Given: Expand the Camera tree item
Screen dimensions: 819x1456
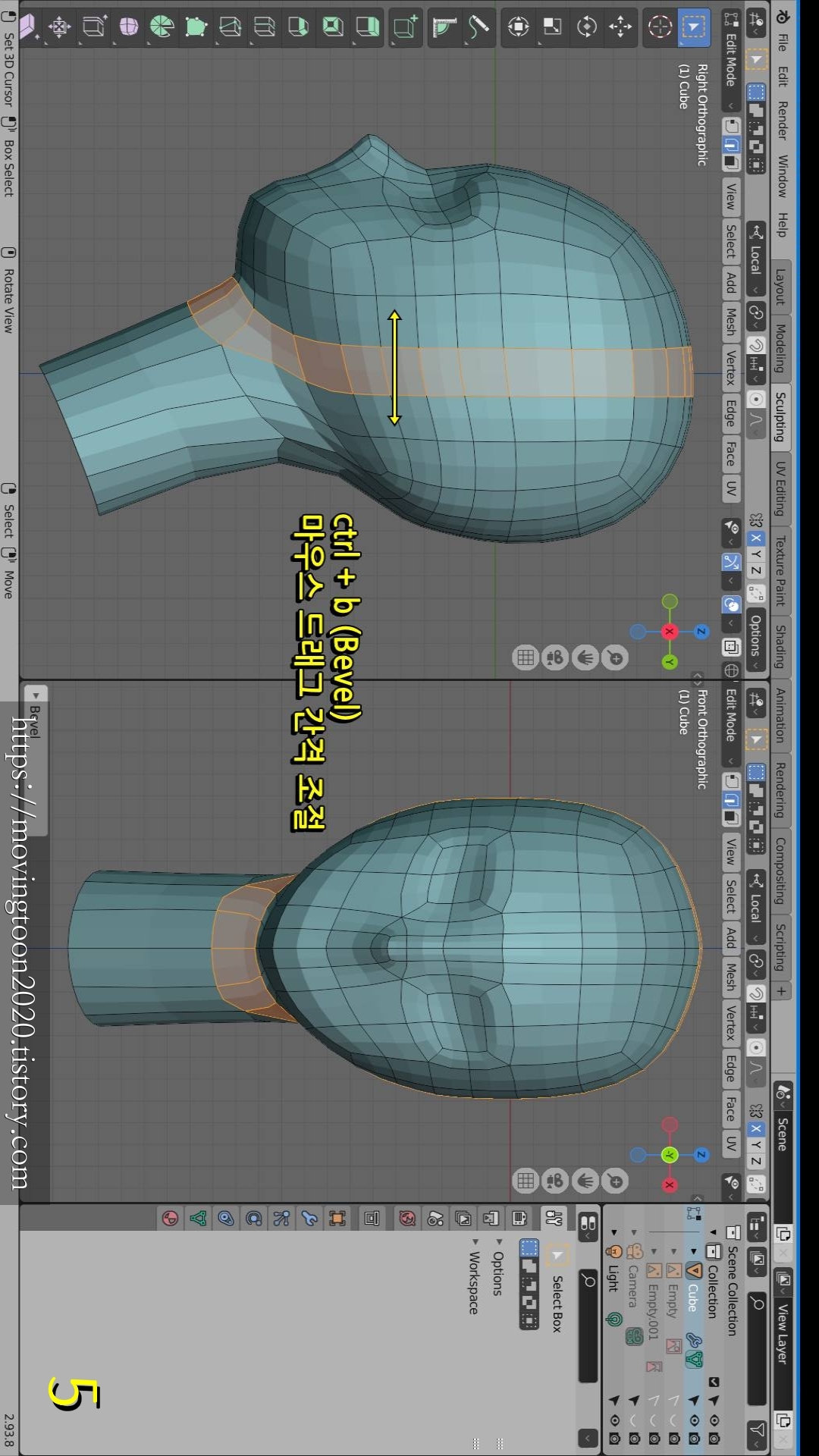Looking at the screenshot, I should pyautogui.click(x=635, y=1232).
